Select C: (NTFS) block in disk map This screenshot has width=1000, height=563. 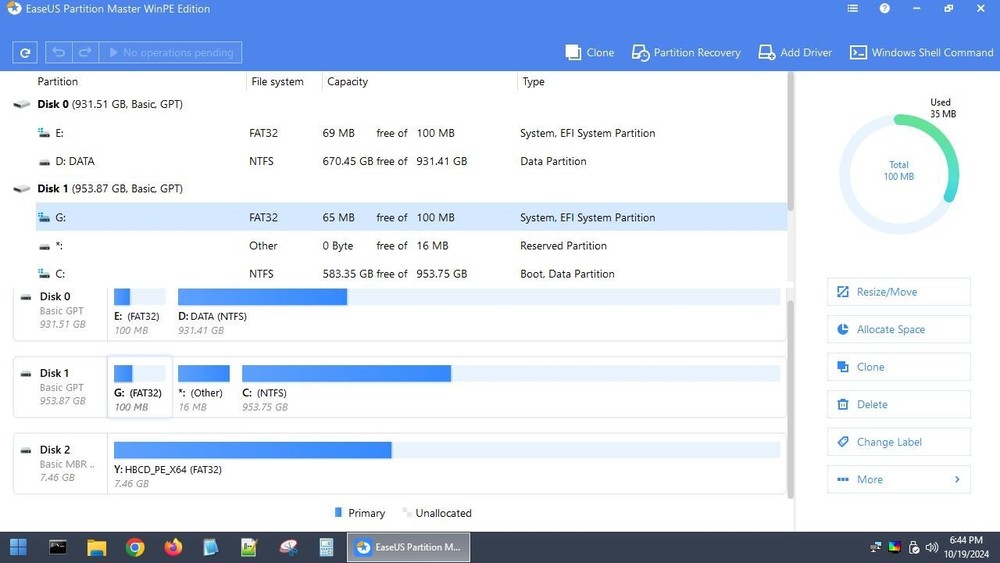coord(511,388)
